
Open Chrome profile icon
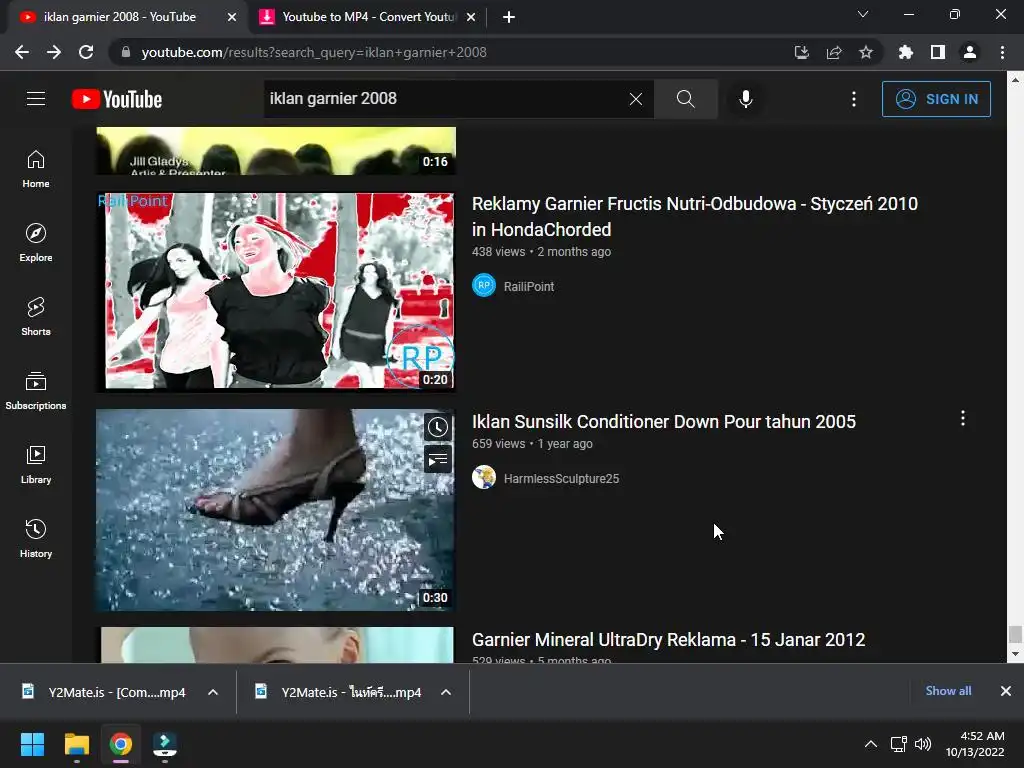[970, 52]
